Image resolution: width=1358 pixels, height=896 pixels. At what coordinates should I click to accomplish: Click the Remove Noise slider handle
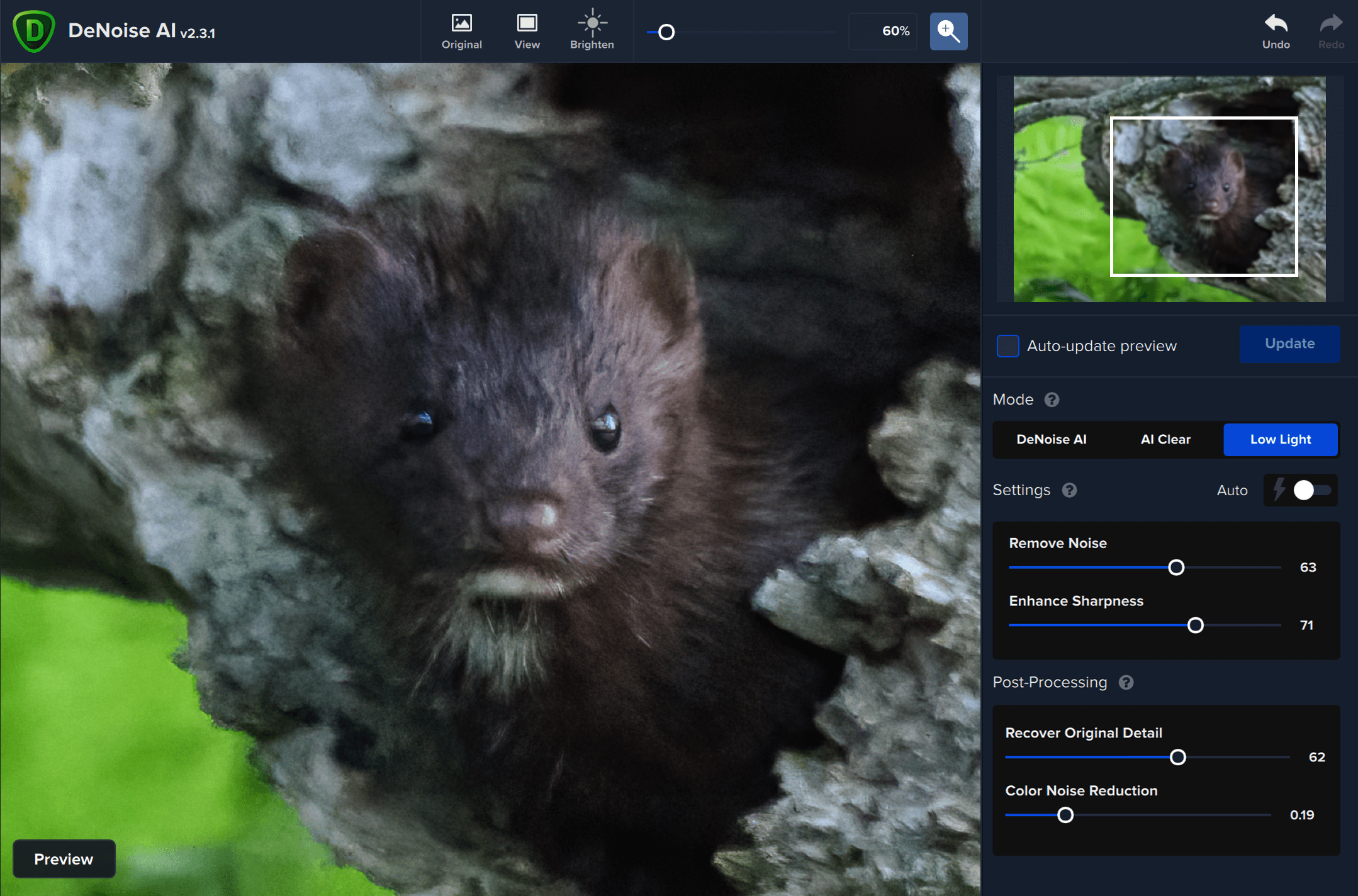(x=1176, y=568)
